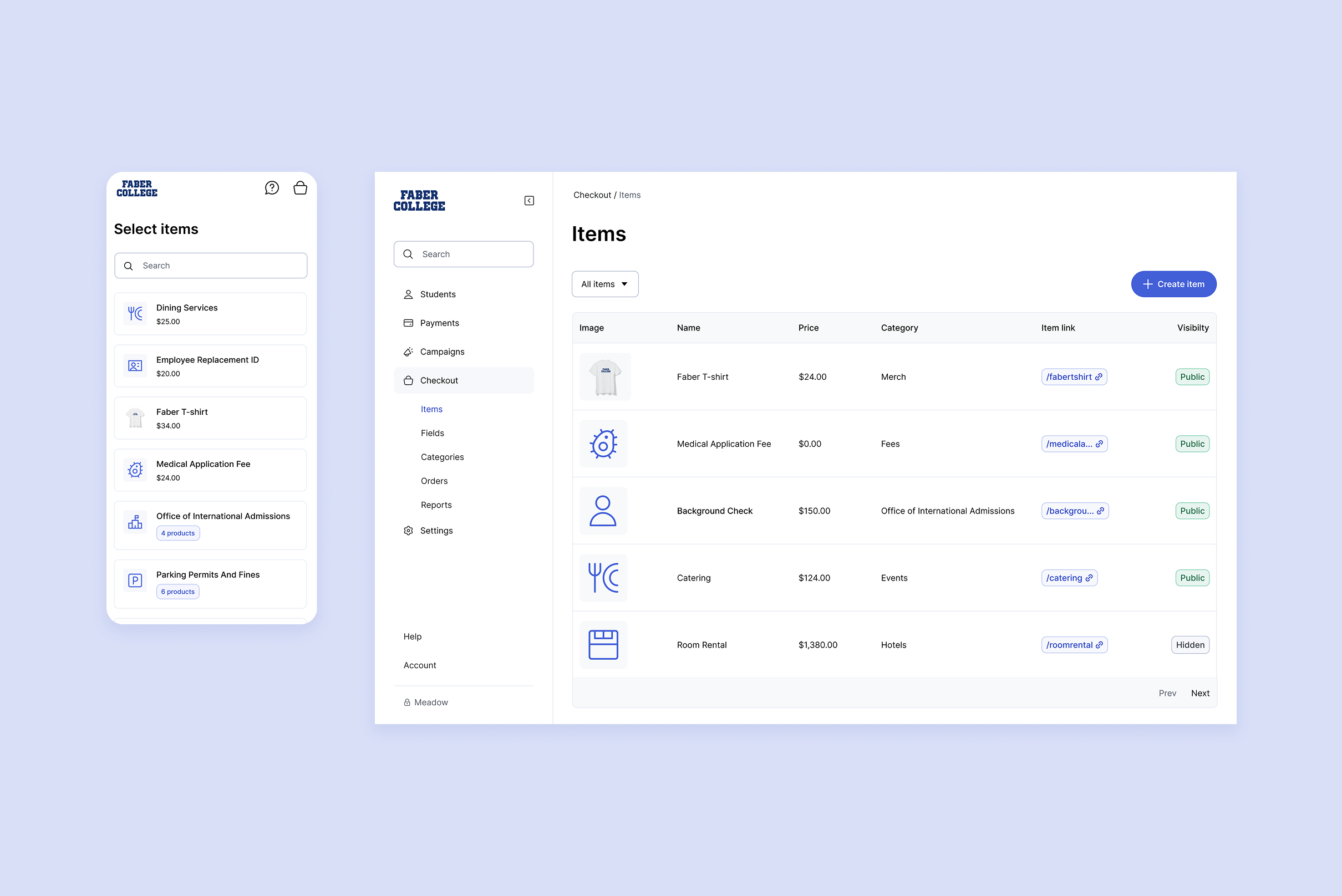This screenshot has width=1342, height=896.
Task: Click the Settings gear icon in sidebar
Action: tap(408, 531)
